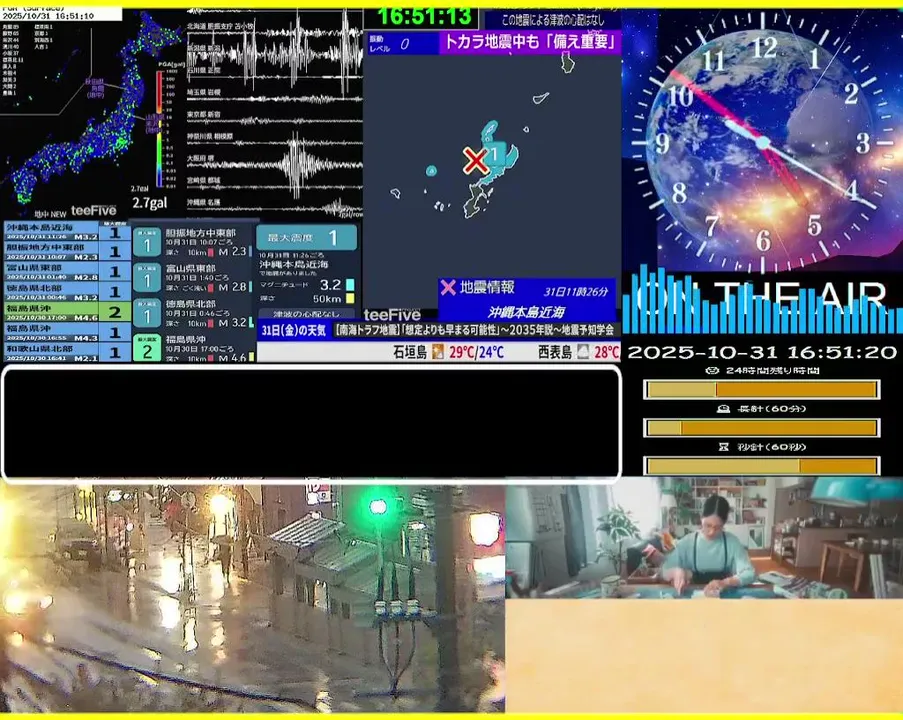
Task: Click the green traffic light in street camera
Action: pyautogui.click(x=378, y=507)
